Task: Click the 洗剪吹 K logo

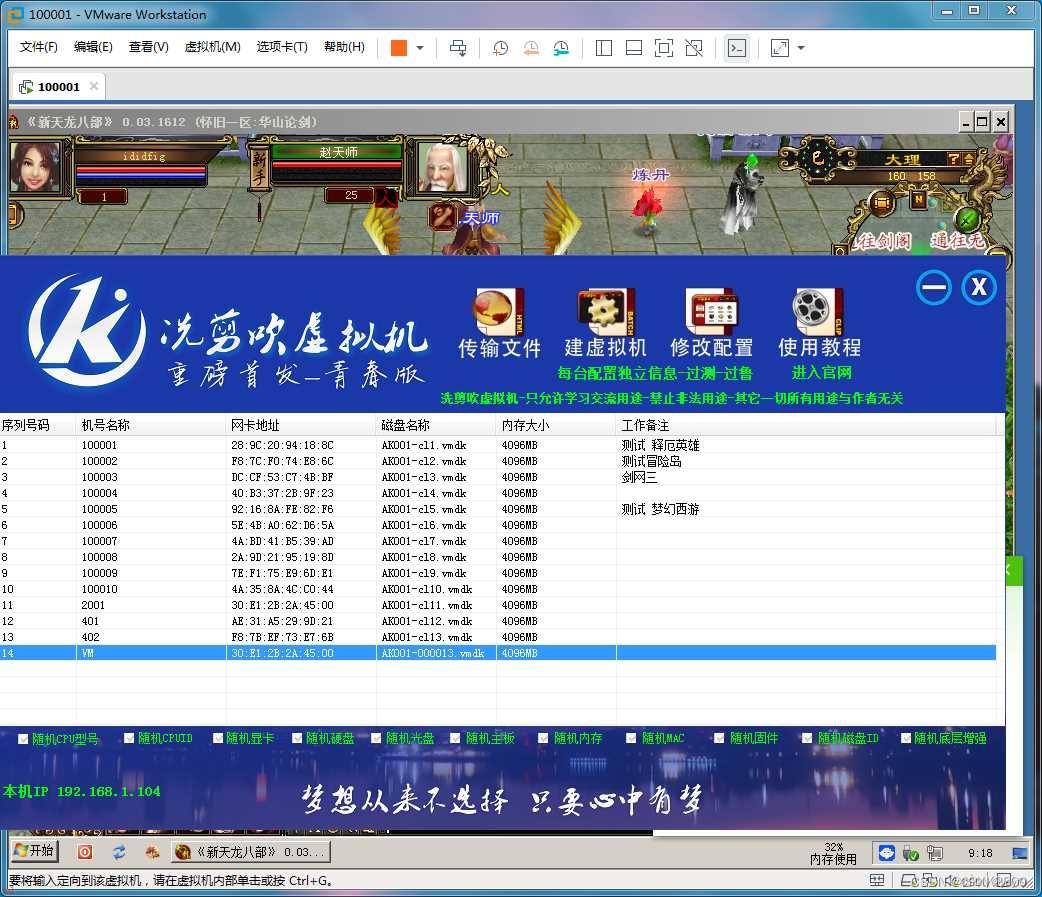Action: pyautogui.click(x=86, y=330)
